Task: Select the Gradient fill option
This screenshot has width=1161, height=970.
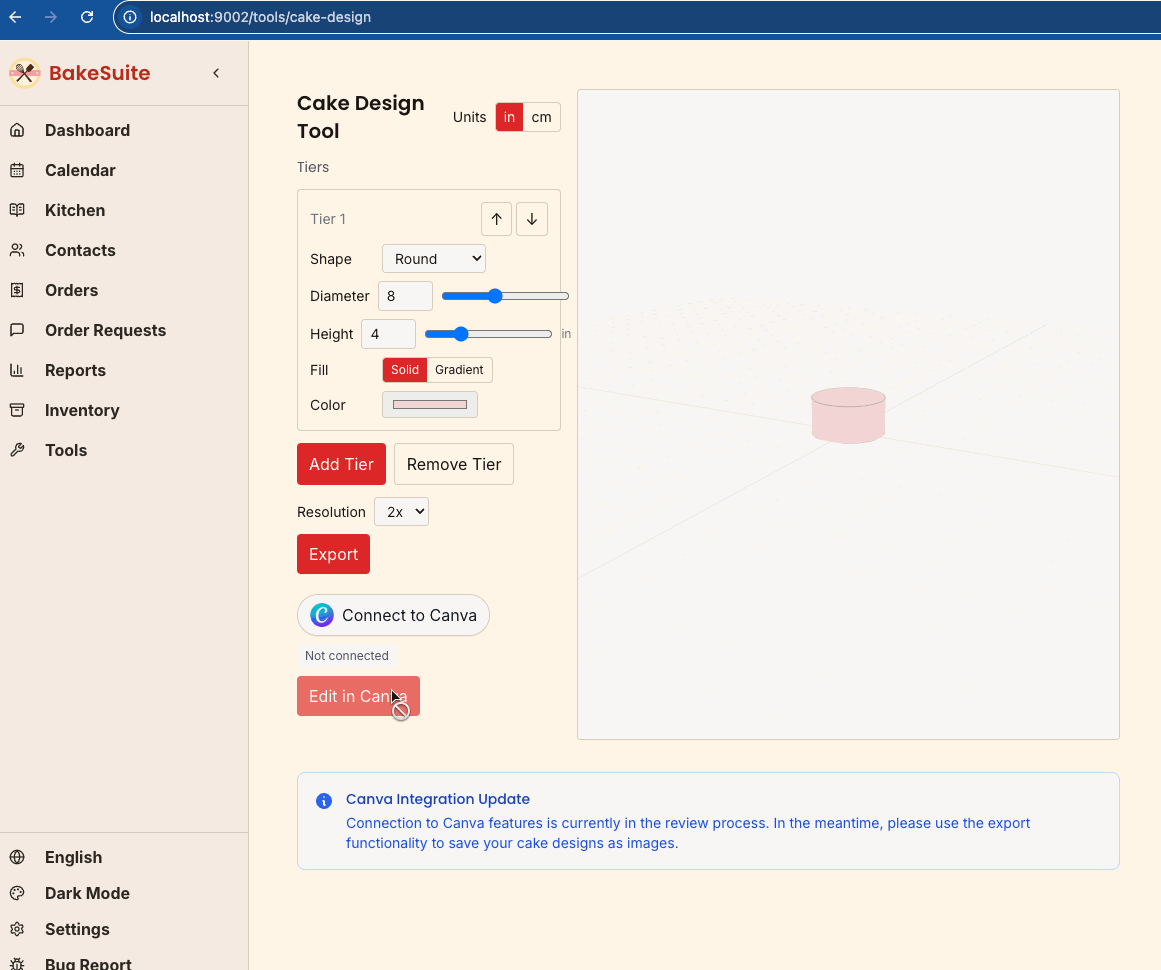Action: coord(459,370)
